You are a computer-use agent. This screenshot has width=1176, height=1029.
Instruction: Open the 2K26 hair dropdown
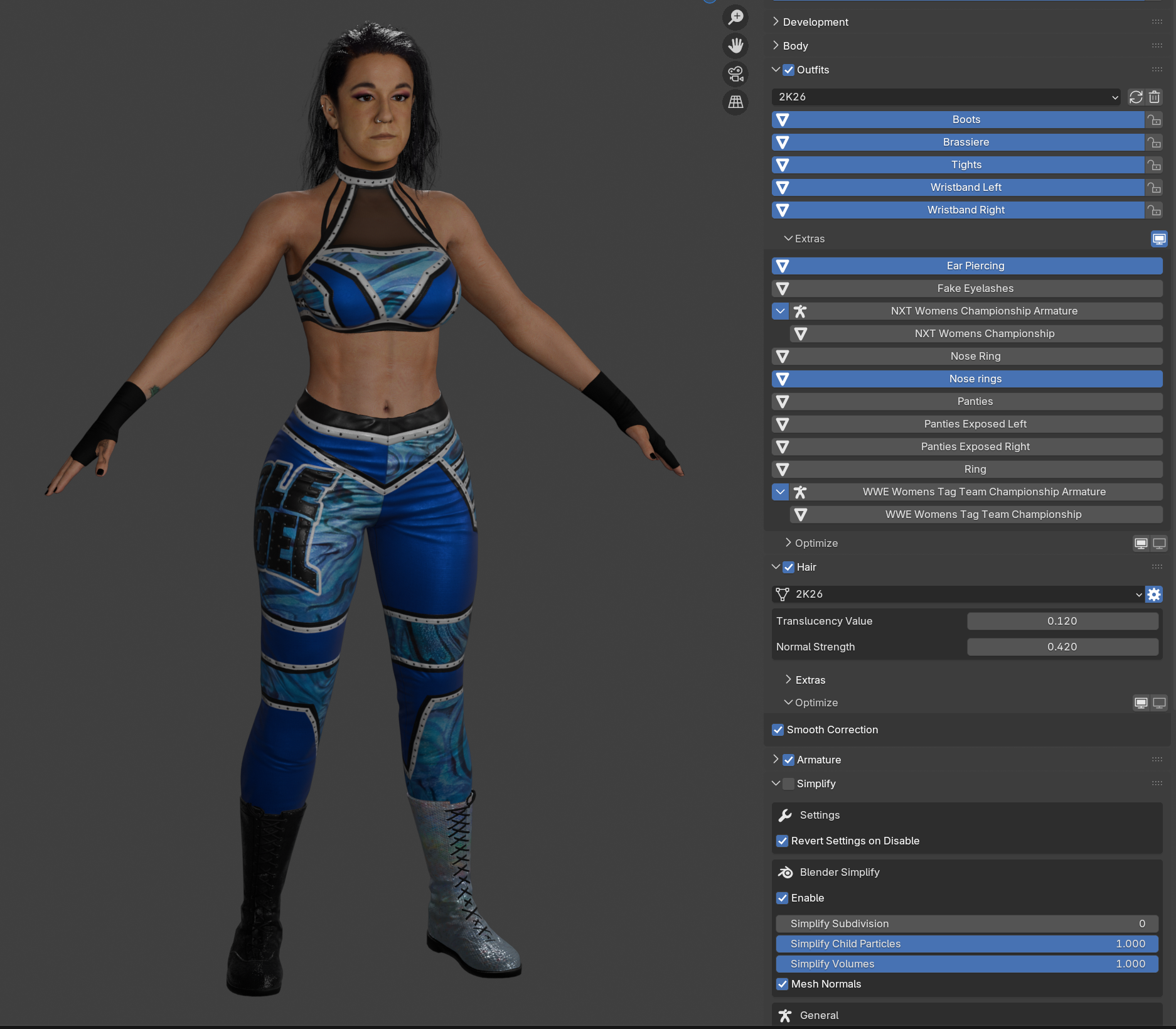tap(958, 595)
